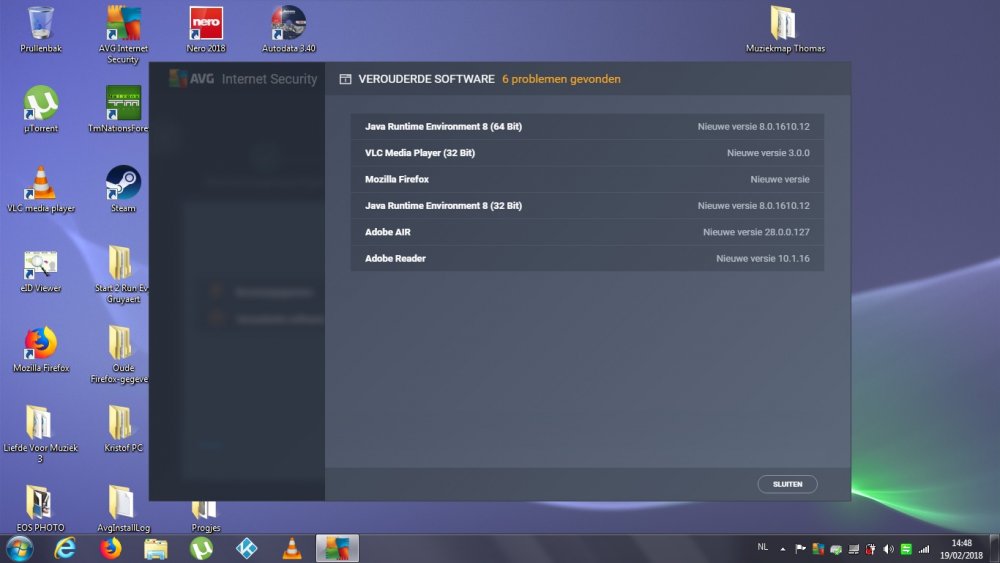The height and width of the screenshot is (563, 1000).
Task: Open Mozilla Firefox desktop shortcut
Action: pyautogui.click(x=41, y=349)
